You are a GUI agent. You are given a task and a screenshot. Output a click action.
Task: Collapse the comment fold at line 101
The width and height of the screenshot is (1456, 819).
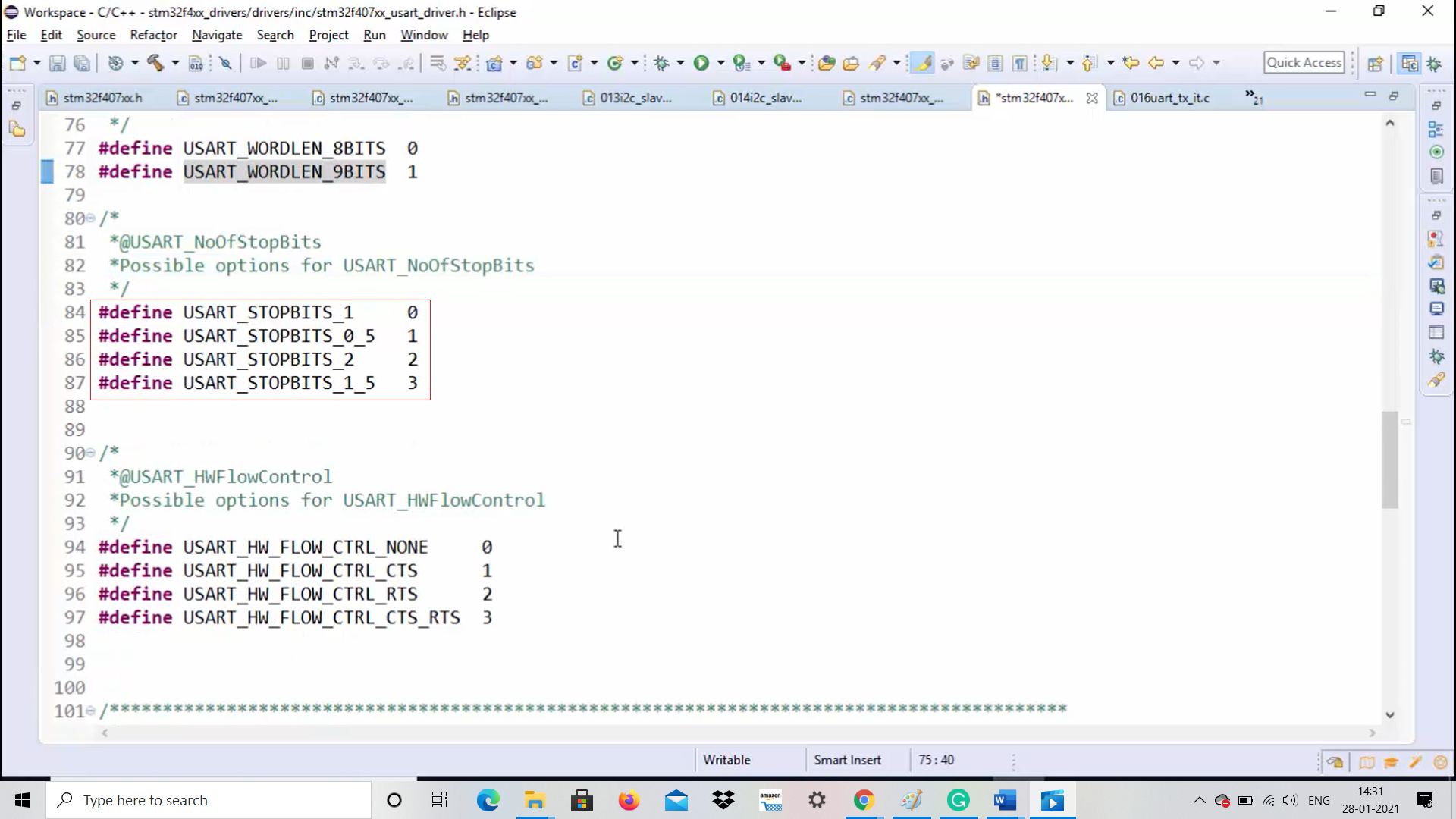(90, 711)
